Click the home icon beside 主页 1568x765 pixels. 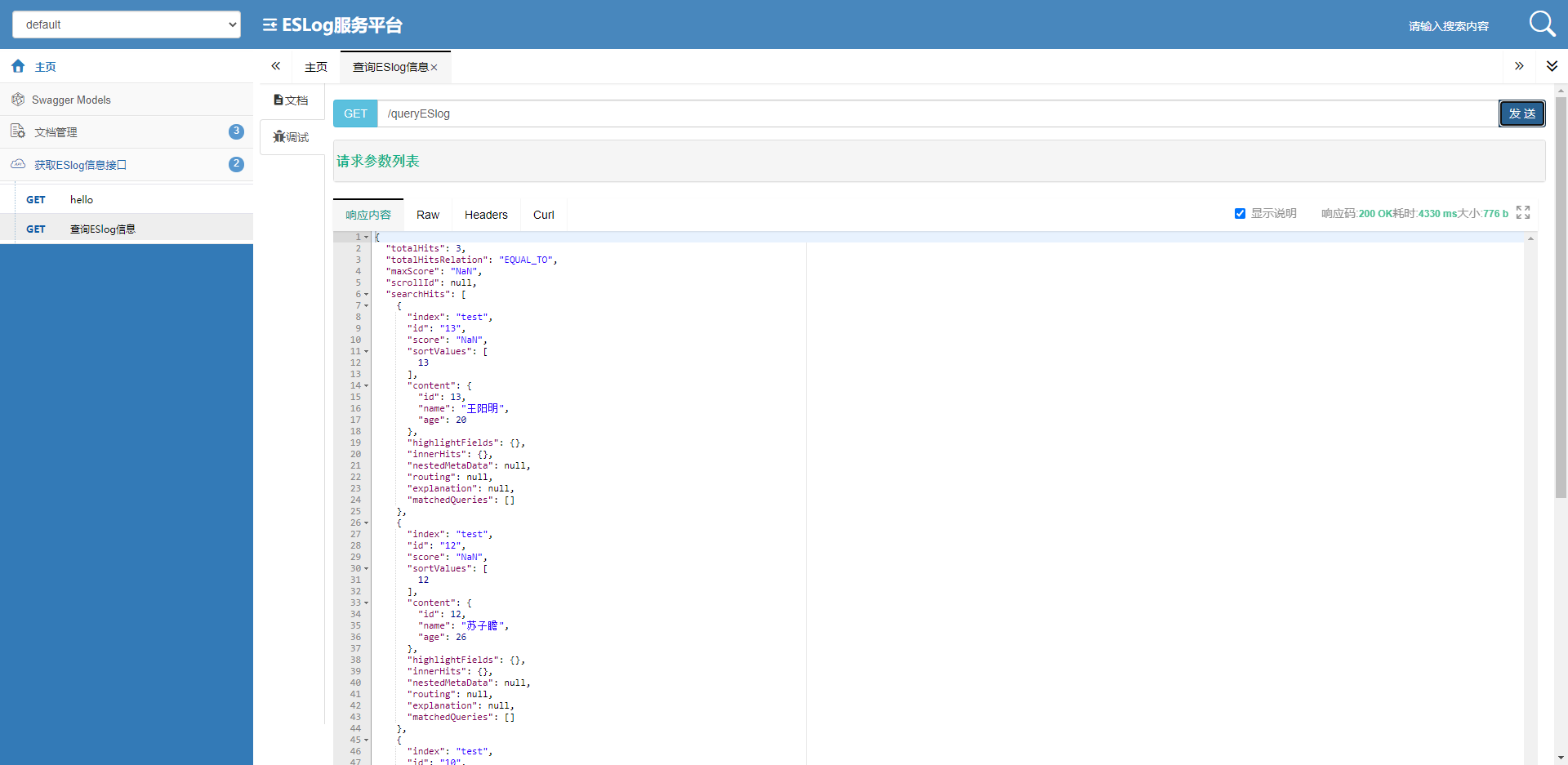coord(18,66)
